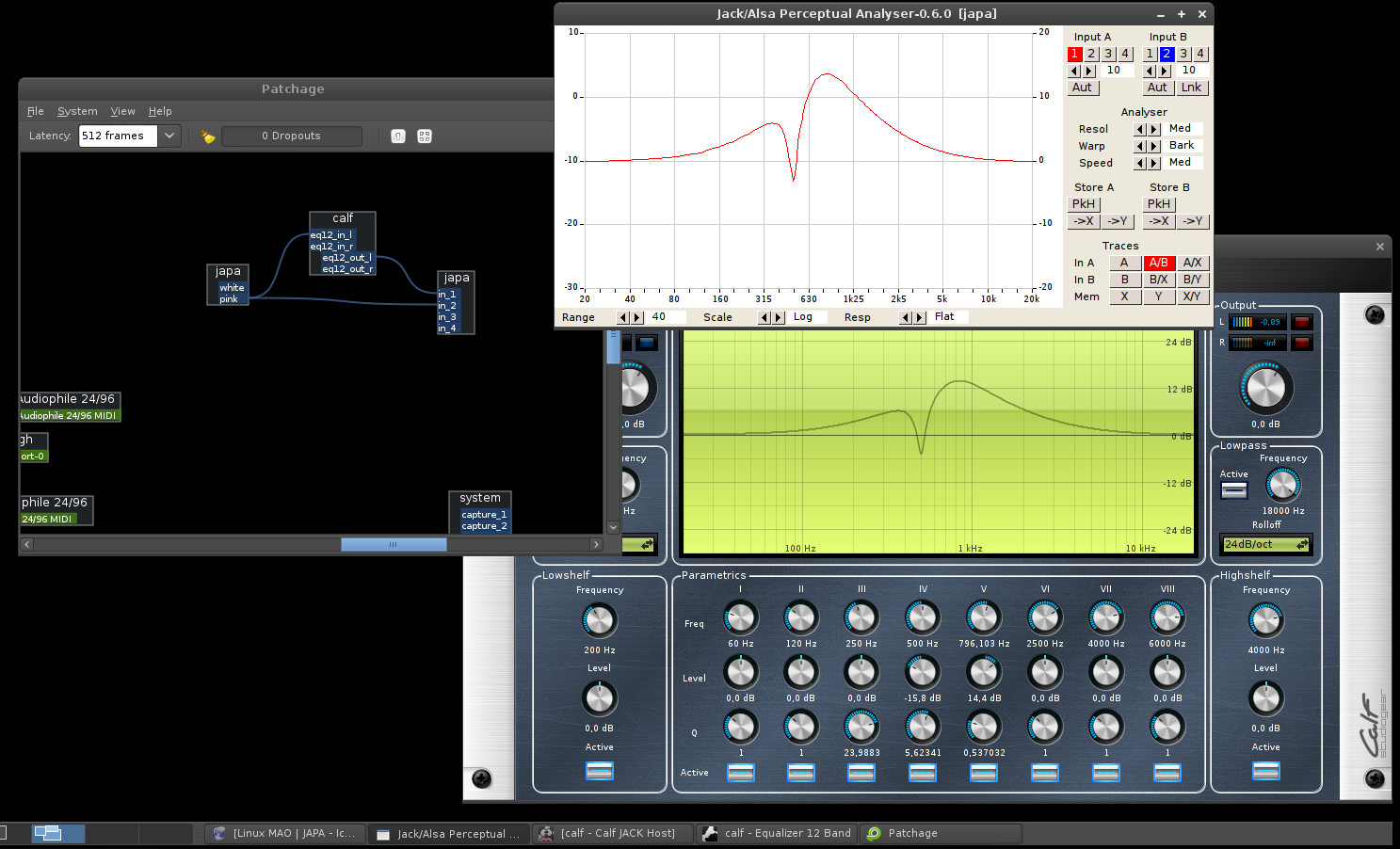The image size is (1400, 849).
Task: Click the right arrow next to Resol
Action: 1154,130
